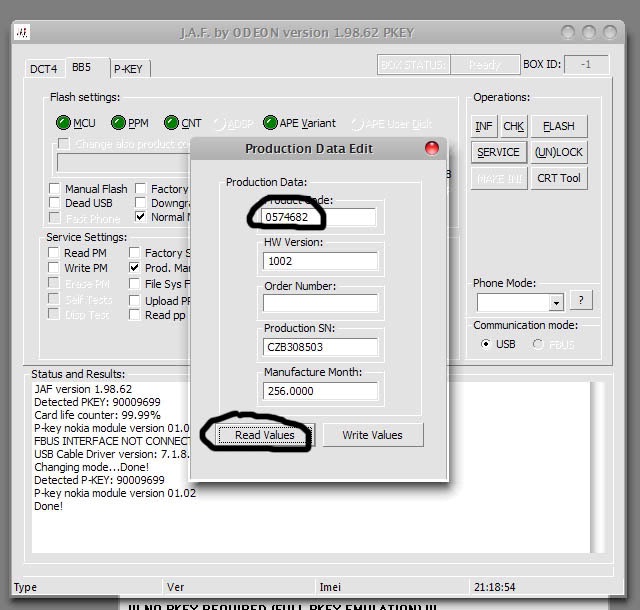
Task: Click Read Values in production dialog
Action: coord(264,435)
